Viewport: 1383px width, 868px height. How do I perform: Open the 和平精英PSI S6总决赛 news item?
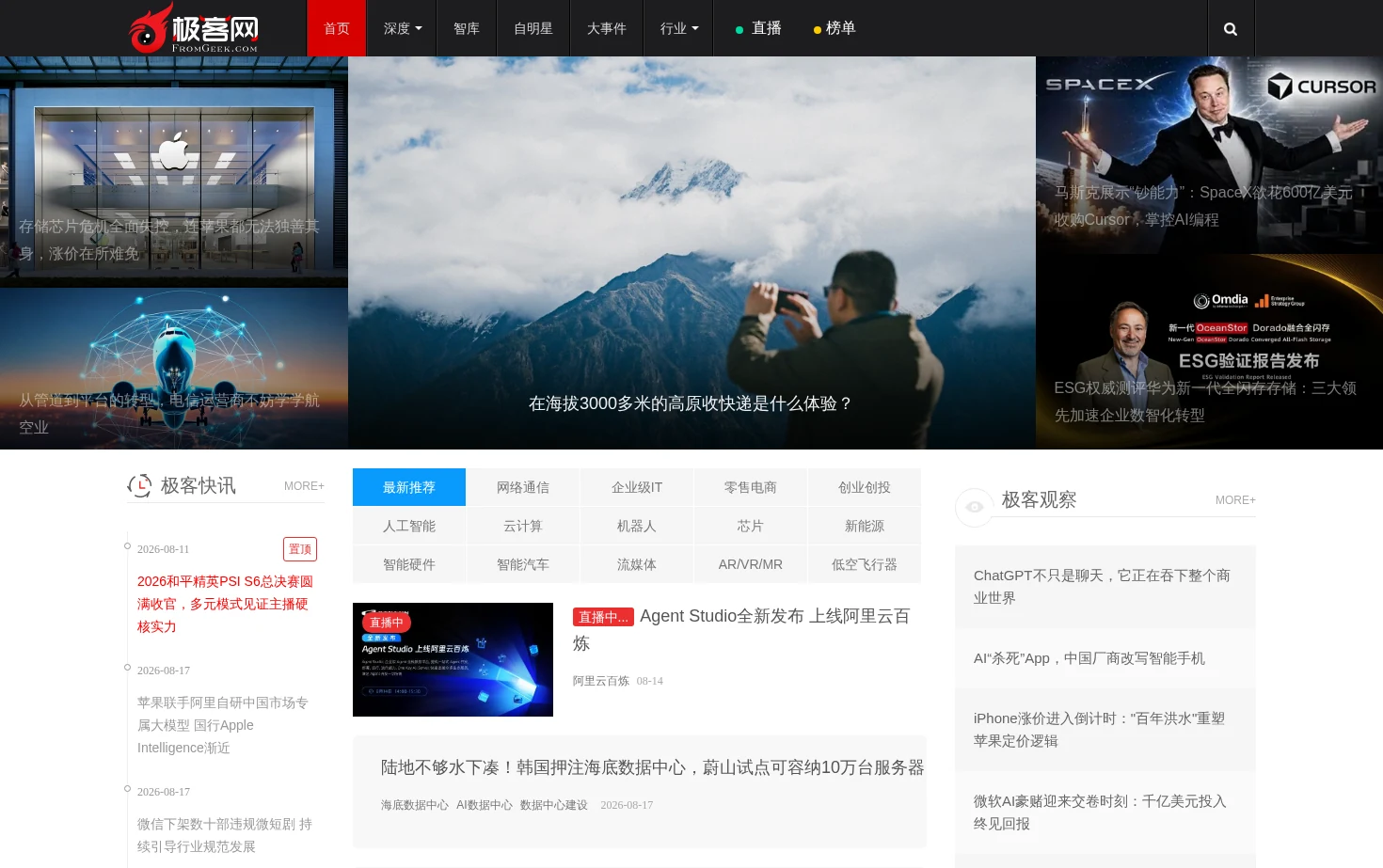point(226,604)
